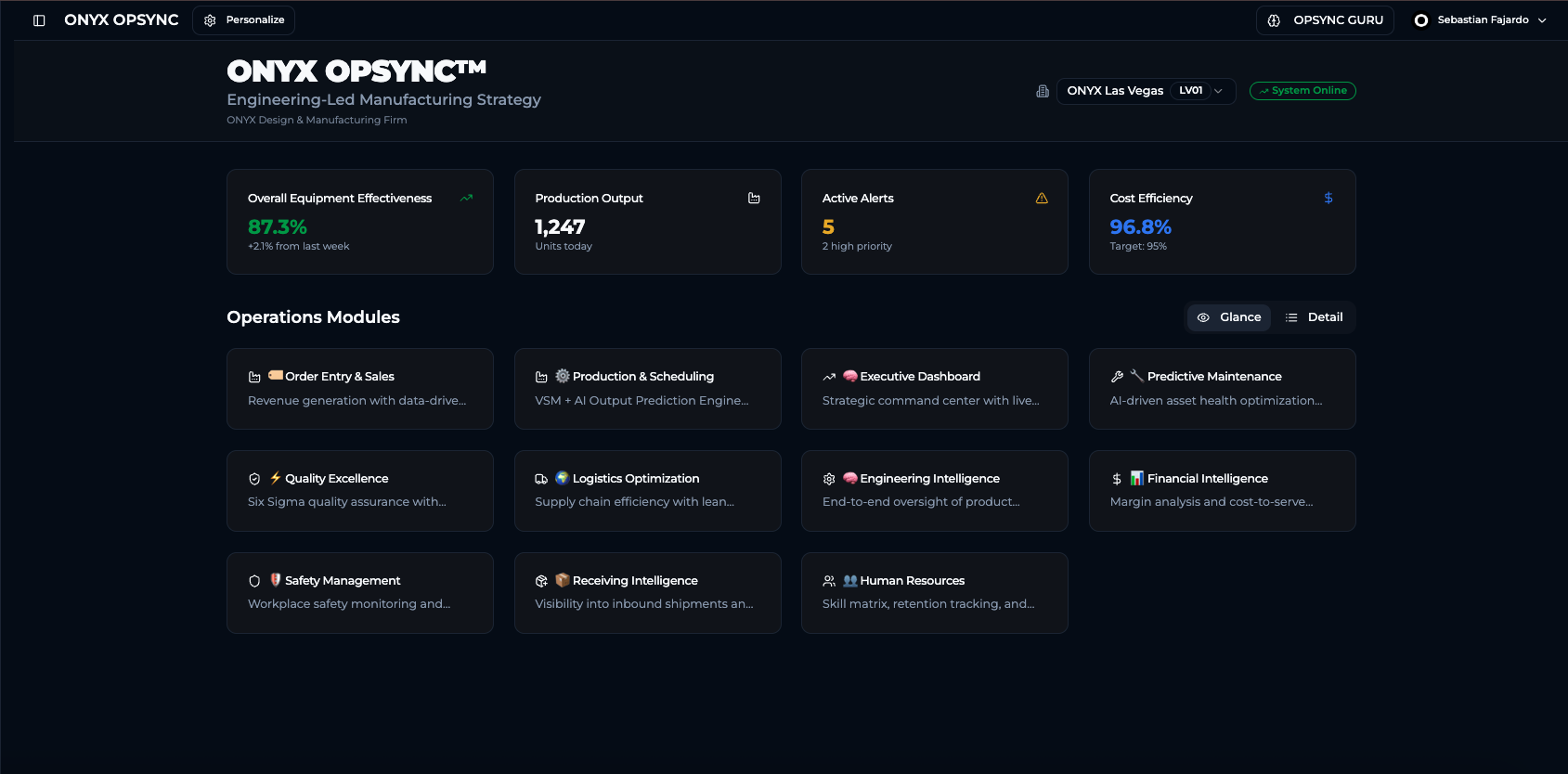The image size is (1568, 774).
Task: Click the Personalize button
Action: (243, 20)
